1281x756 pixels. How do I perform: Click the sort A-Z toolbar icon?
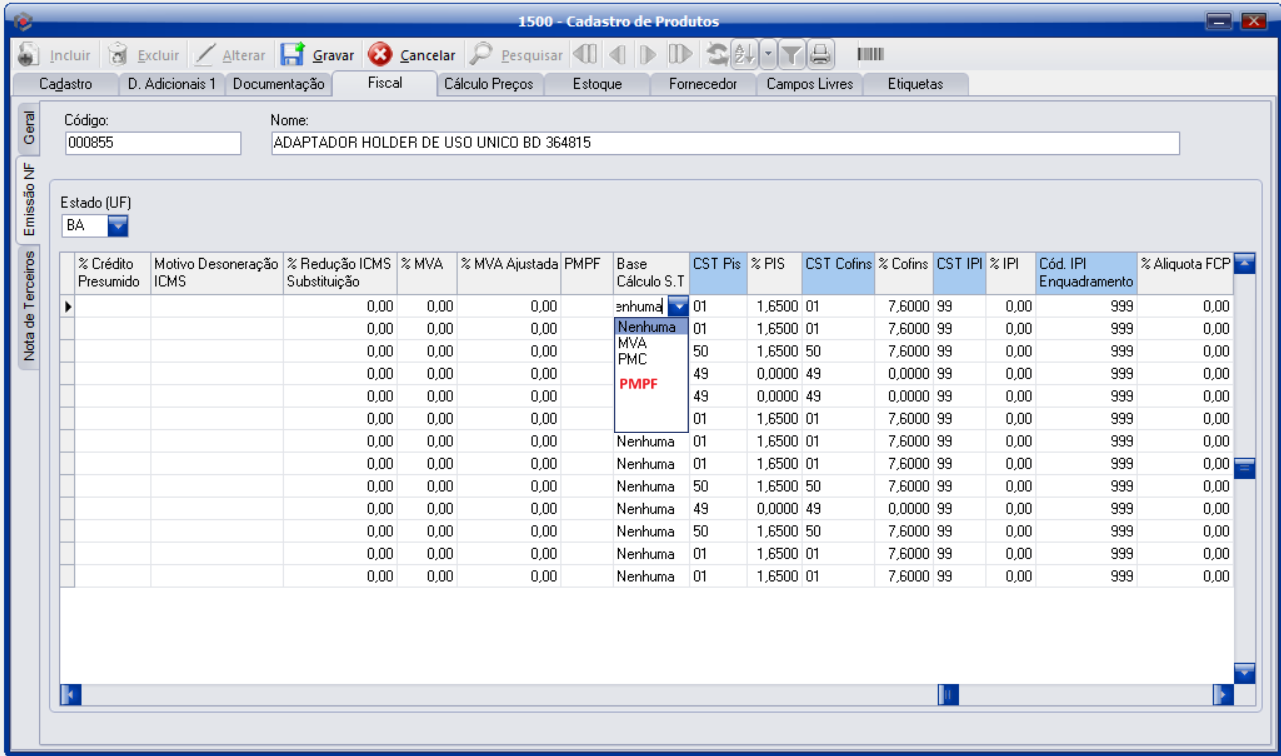click(x=743, y=55)
